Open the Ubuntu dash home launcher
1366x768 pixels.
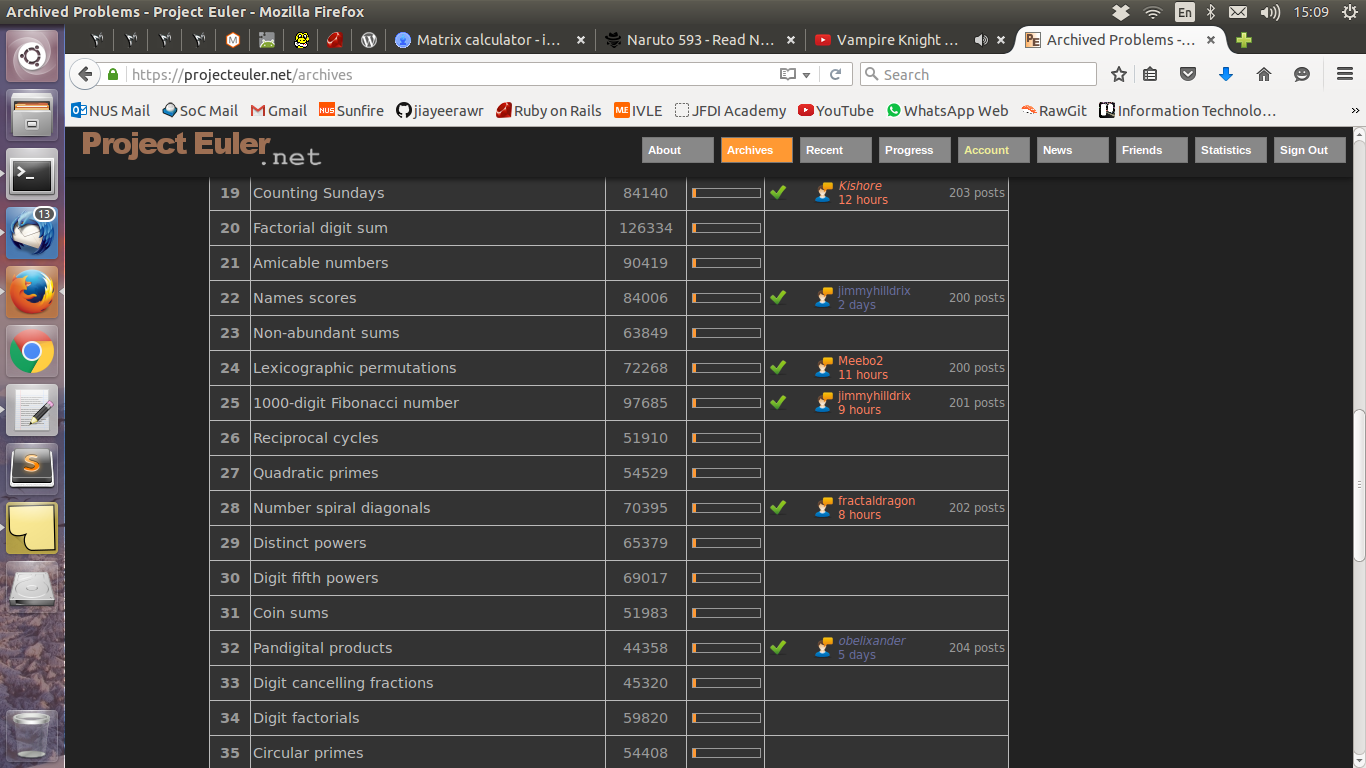tap(32, 56)
